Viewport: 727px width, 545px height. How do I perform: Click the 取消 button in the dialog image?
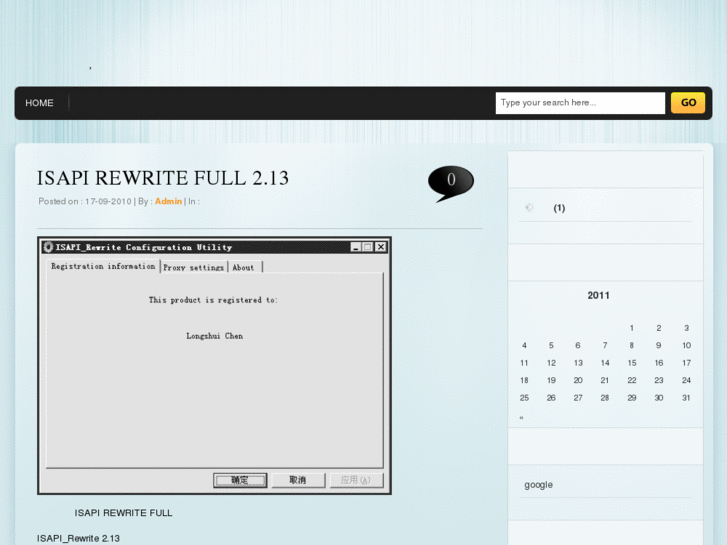pyautogui.click(x=298, y=480)
